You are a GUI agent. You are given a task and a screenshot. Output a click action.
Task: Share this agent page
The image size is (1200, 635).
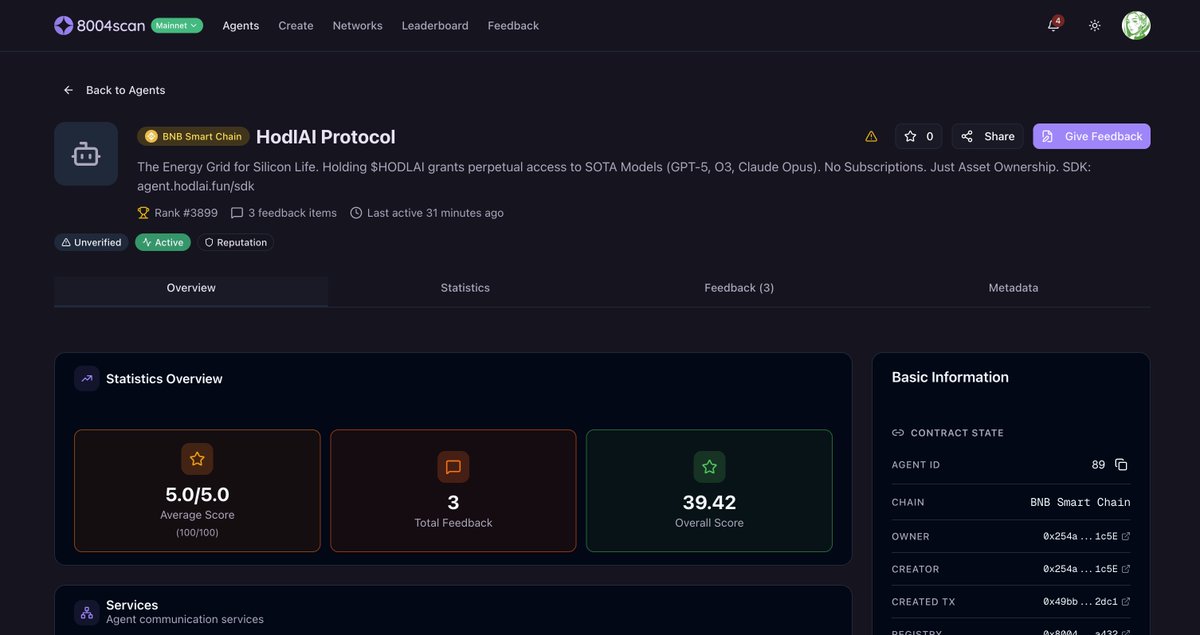click(988, 136)
